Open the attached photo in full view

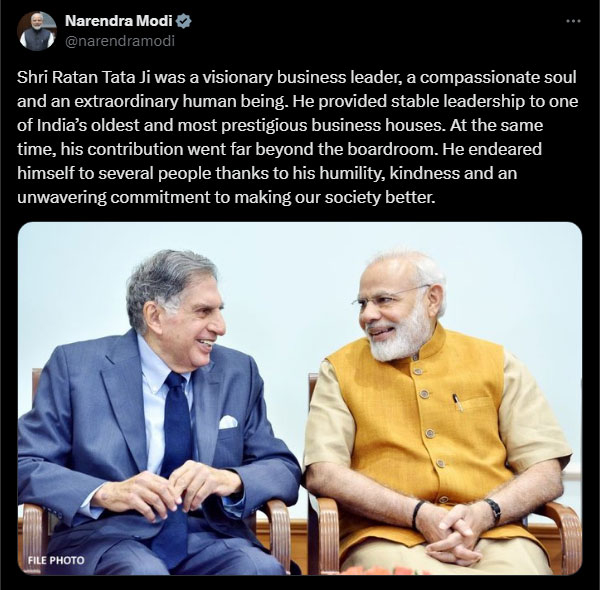(x=300, y=398)
